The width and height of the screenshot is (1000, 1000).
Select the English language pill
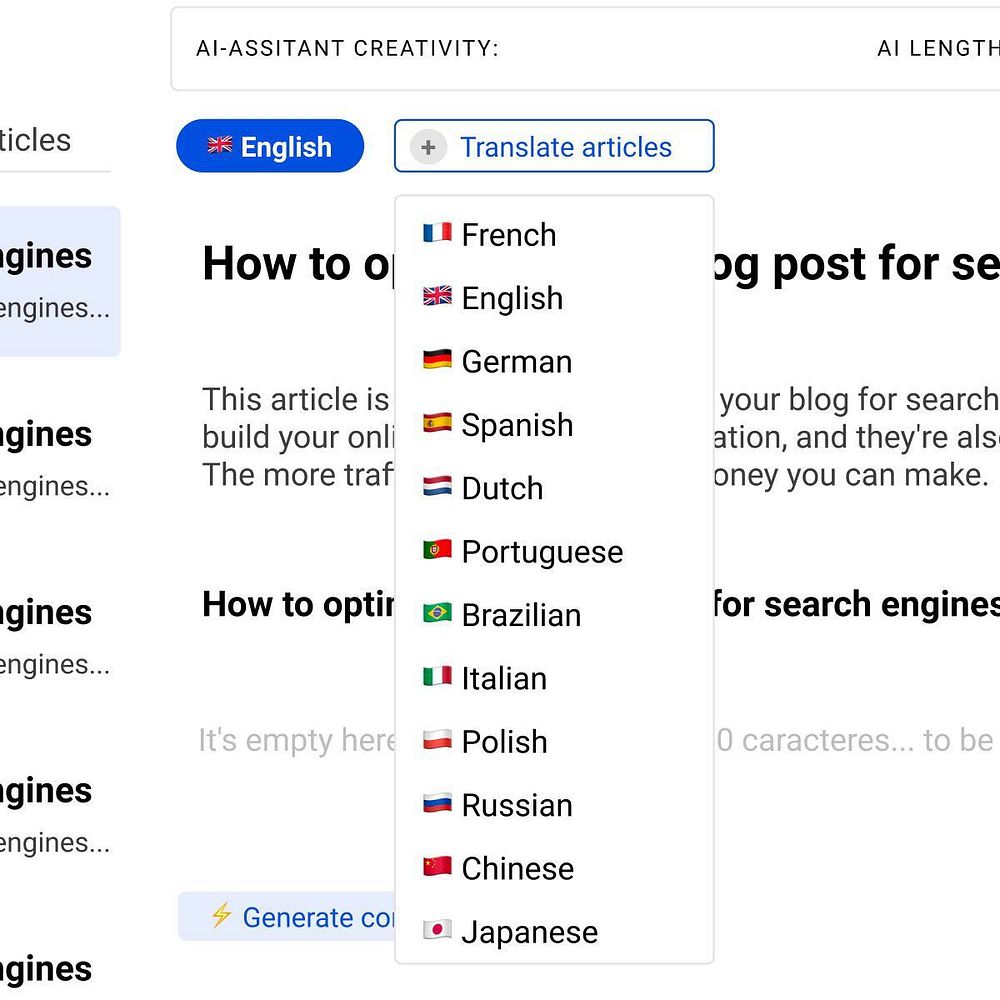coord(270,147)
